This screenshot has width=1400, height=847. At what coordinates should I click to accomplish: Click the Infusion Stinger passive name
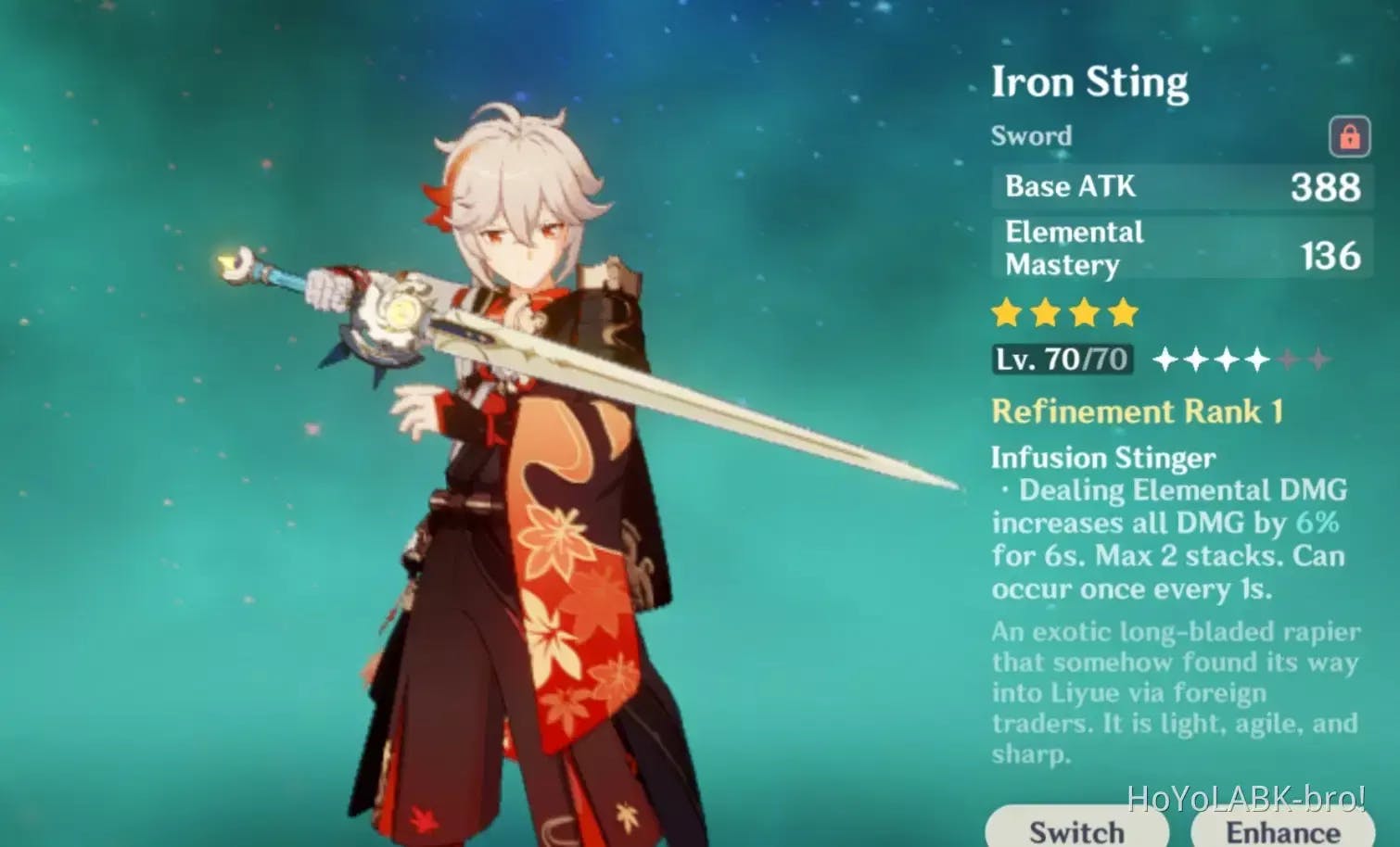pos(1103,458)
